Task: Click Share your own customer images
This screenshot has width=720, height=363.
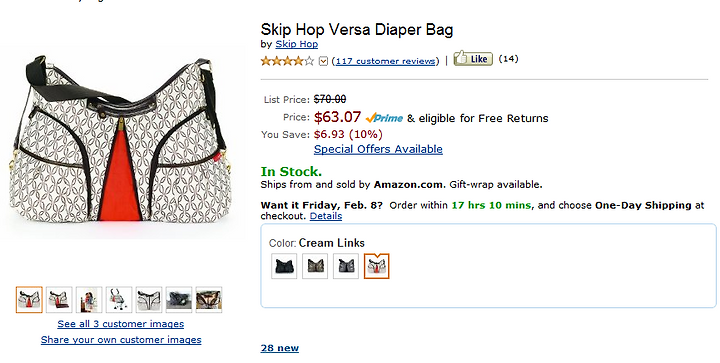Action: pyautogui.click(x=121, y=340)
